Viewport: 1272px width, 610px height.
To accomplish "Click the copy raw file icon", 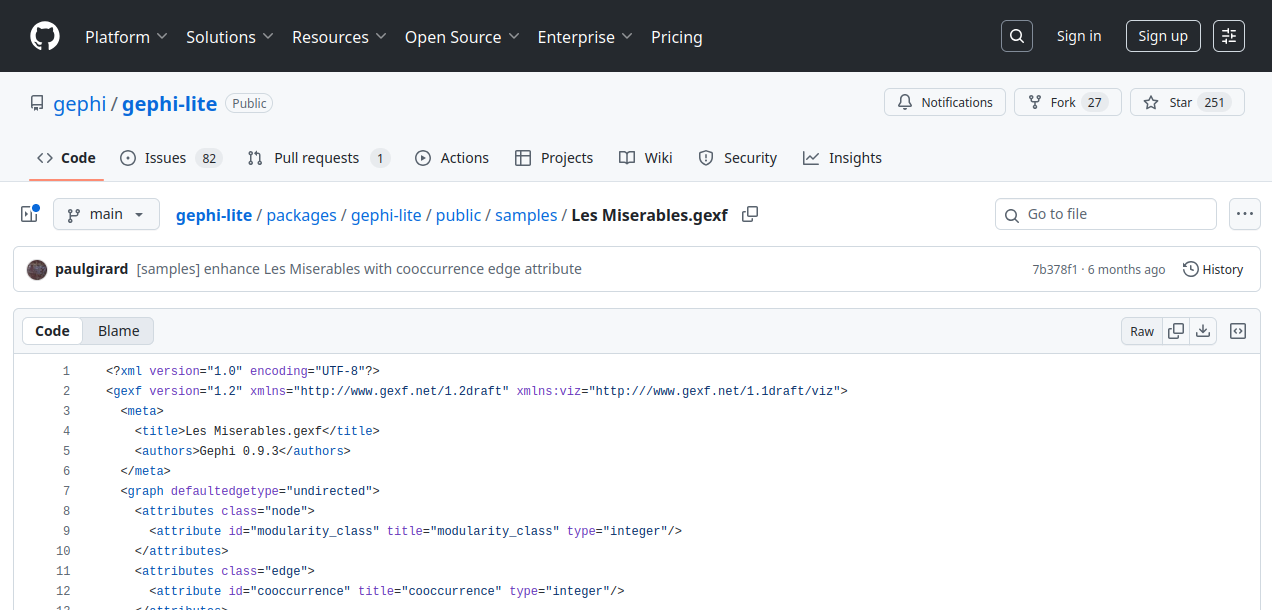I will coord(1176,331).
